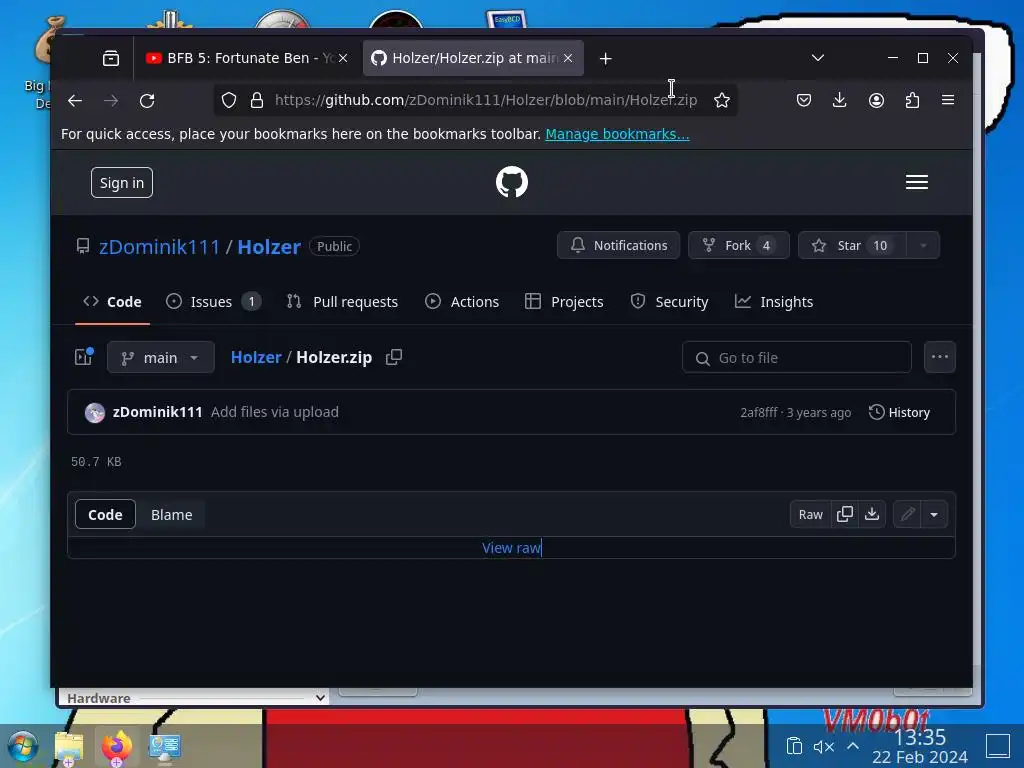The height and width of the screenshot is (768, 1024).
Task: Select the Holzer/Holzer.zip tab
Action: click(473, 58)
